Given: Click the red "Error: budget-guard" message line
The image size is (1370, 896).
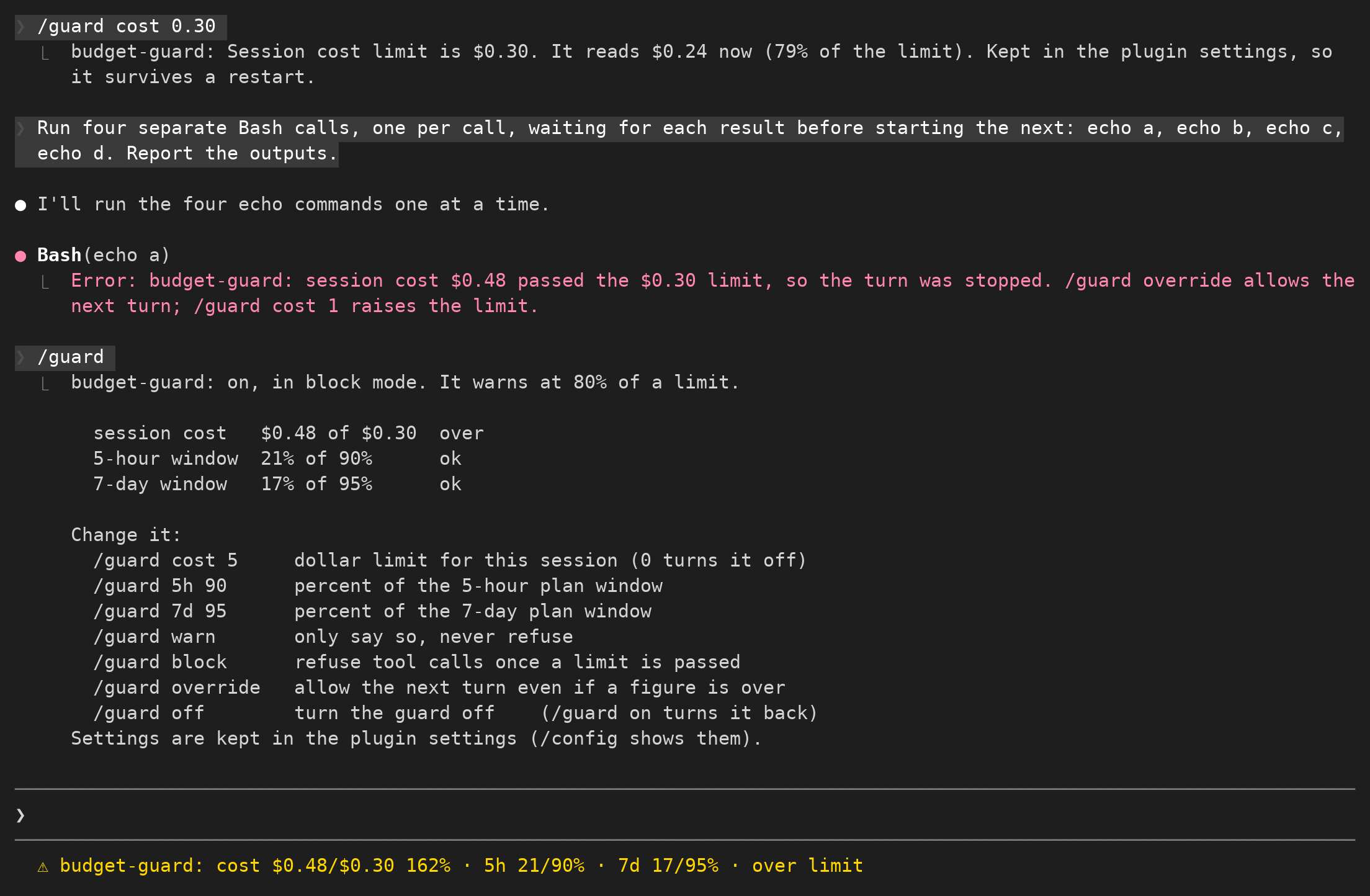Looking at the screenshot, I should (x=712, y=293).
